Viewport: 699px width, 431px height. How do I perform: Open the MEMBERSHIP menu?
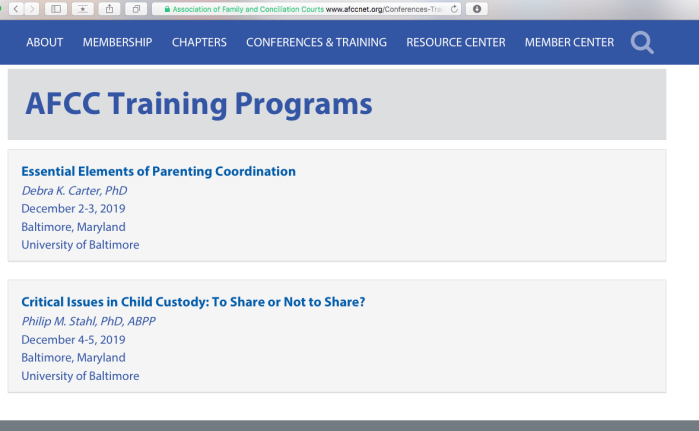(117, 42)
